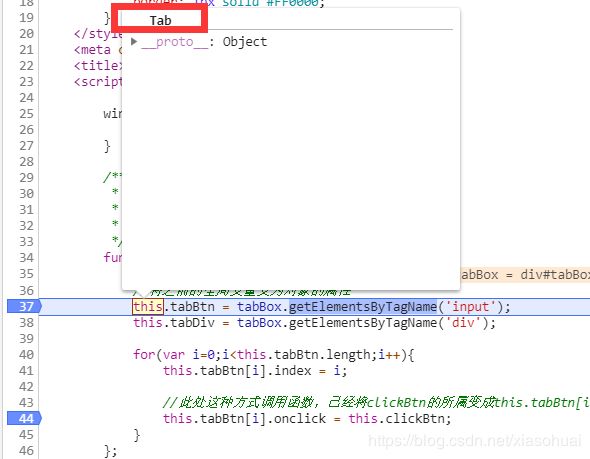Viewport: 590px width, 459px height.
Task: Click line number 40 in the gutter
Action: click(x=26, y=355)
